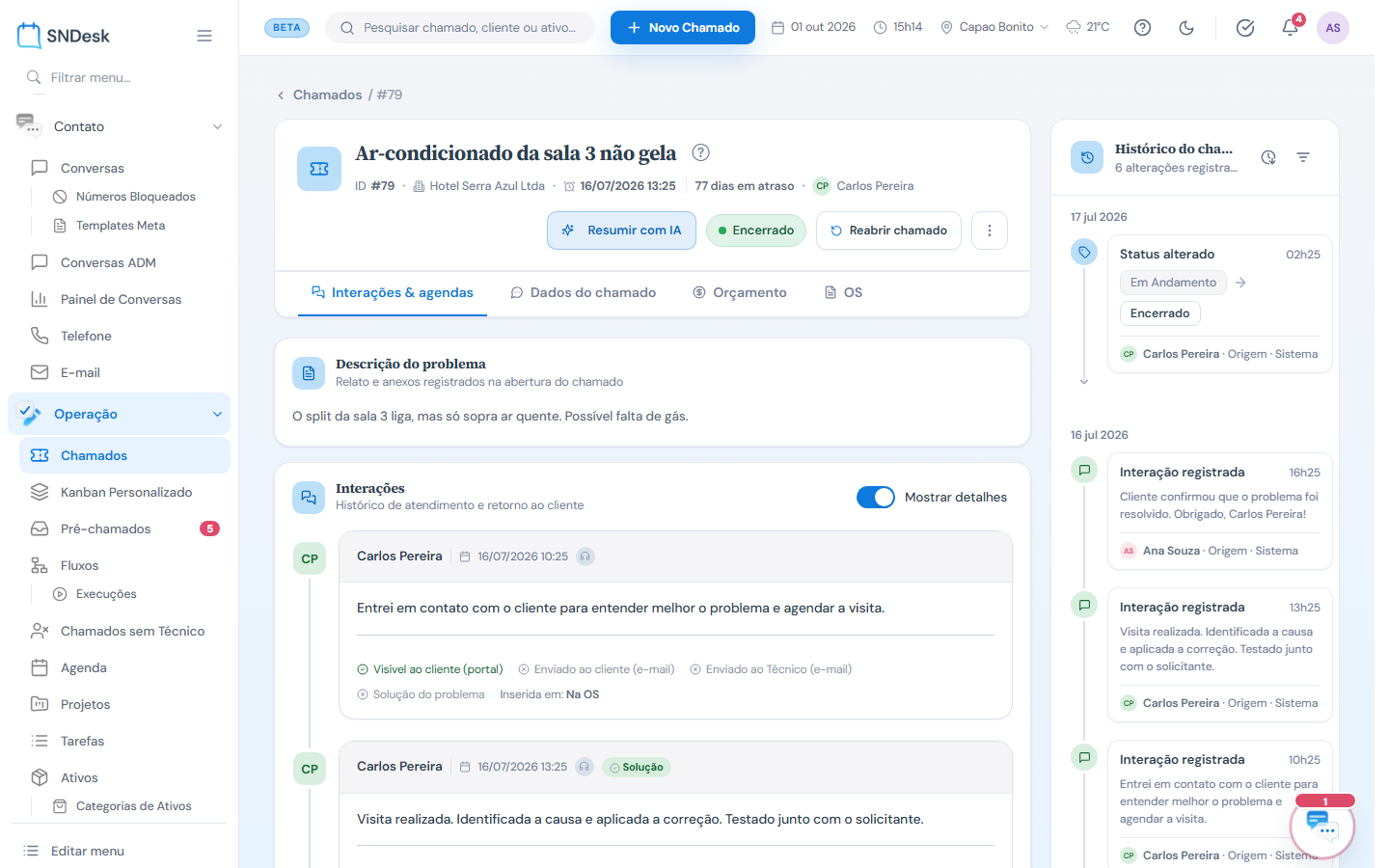Open Kanban Personalizado in sidebar
The width and height of the screenshot is (1389, 868).
[x=125, y=492]
